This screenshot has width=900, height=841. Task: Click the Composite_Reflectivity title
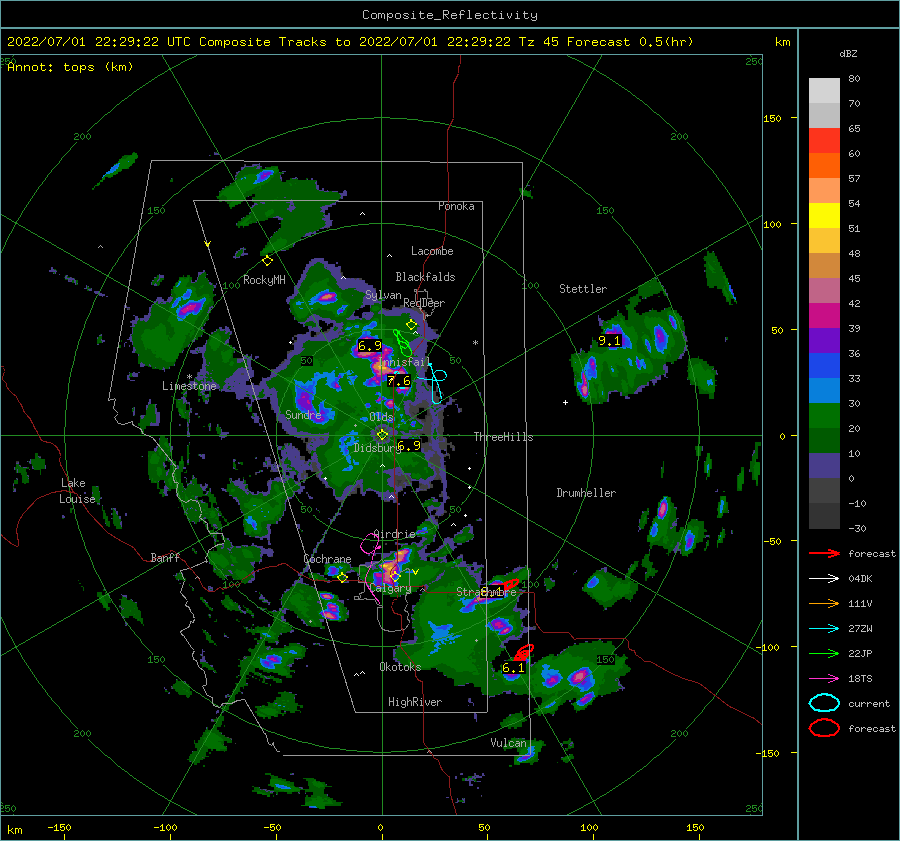(x=449, y=15)
